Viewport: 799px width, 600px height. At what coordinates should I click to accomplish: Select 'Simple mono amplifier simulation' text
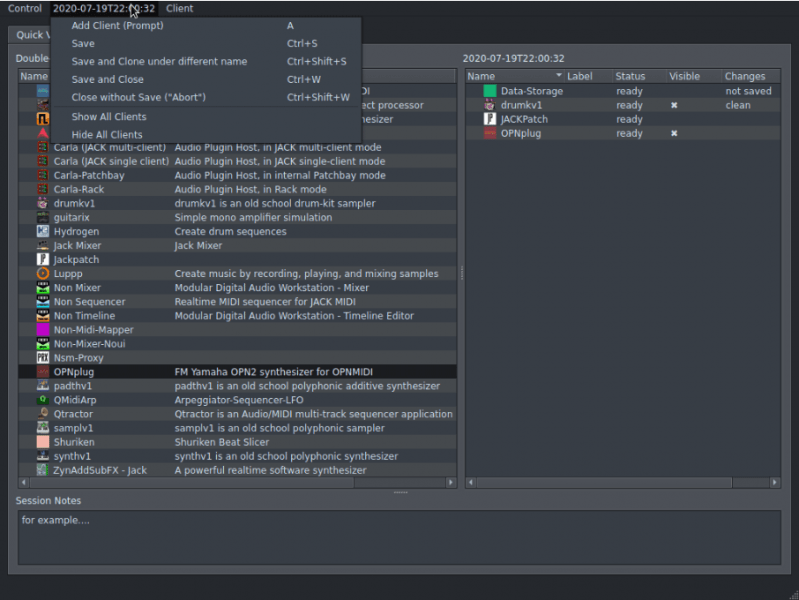[253, 217]
